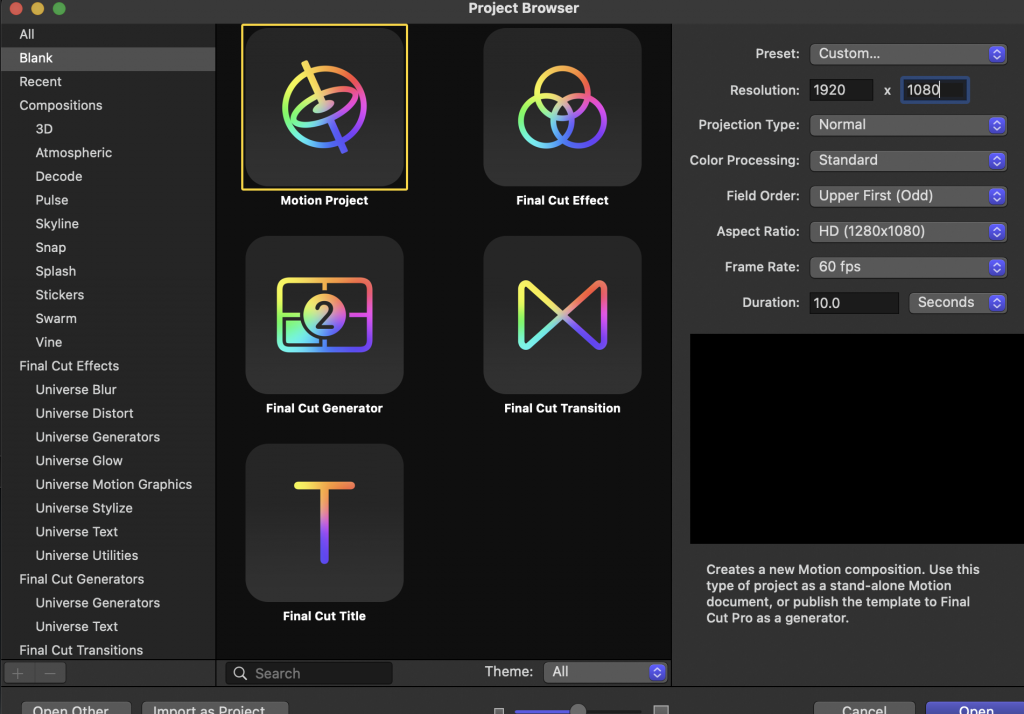This screenshot has width=1024, height=714.
Task: Select Final Cut Generators category
Action: (108, 579)
